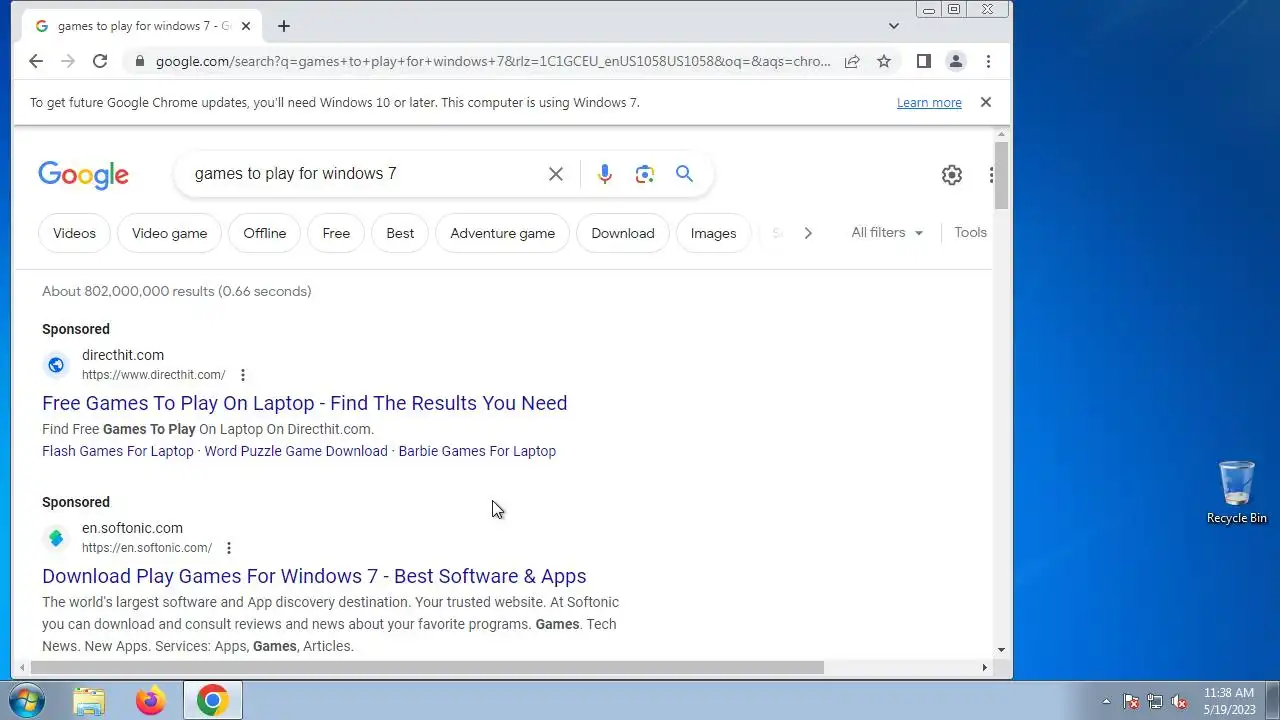
Task: Open the taskbar clock and date
Action: click(1229, 701)
